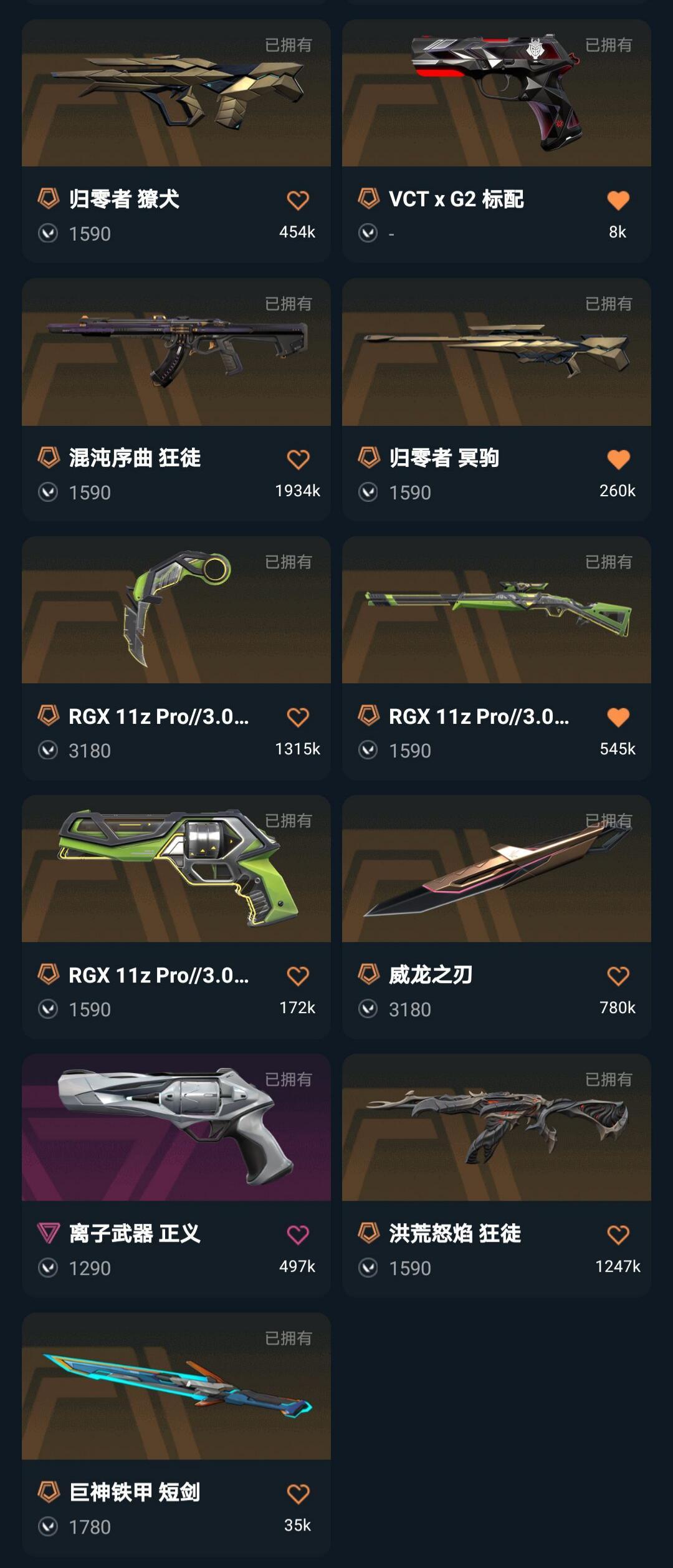
Task: Open the 归零者 獠犬 weapon thumbnail
Action: 176,93
